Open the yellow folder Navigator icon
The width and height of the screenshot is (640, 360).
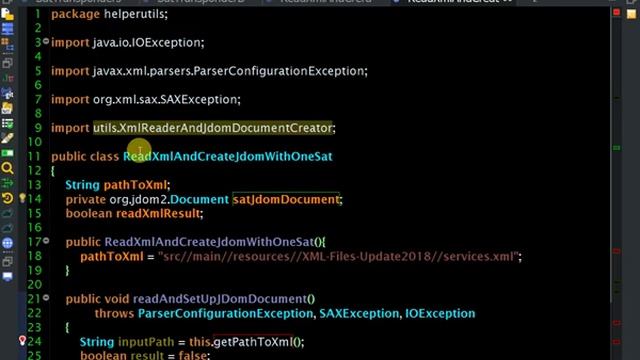click(x=7, y=108)
